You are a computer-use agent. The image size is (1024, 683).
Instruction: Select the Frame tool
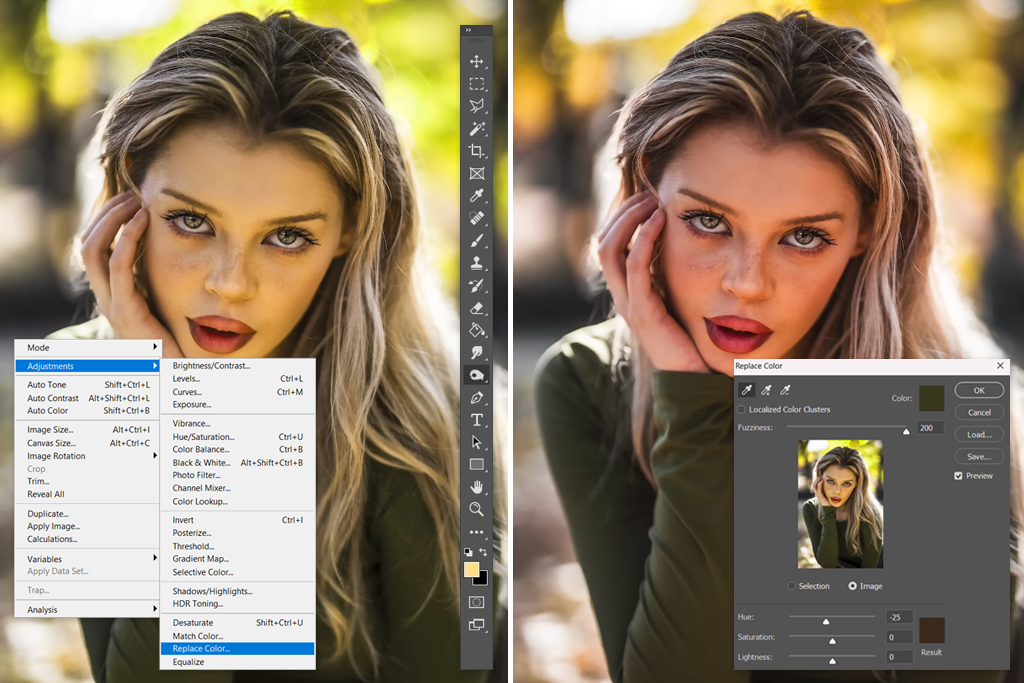tap(477, 173)
